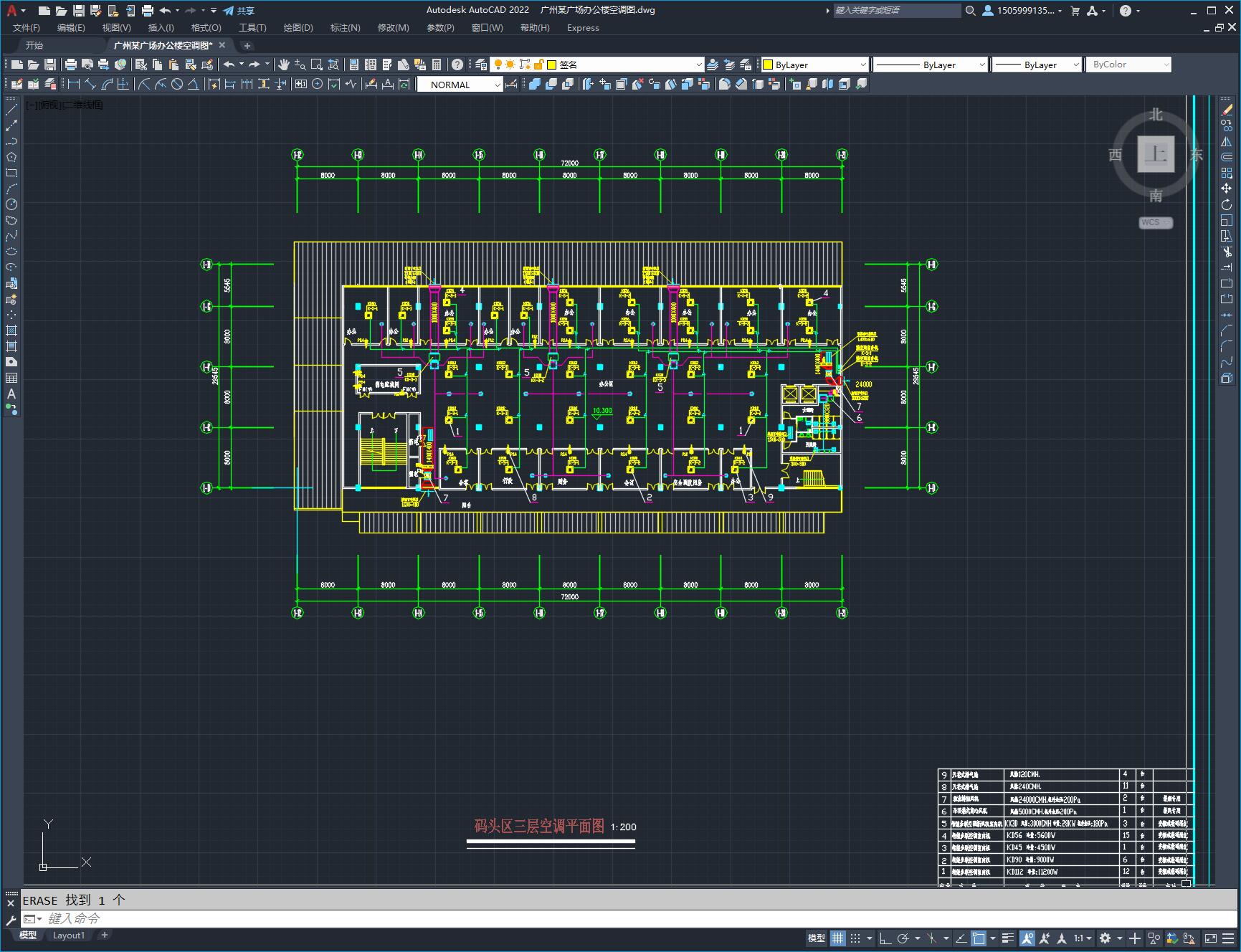Viewport: 1241px width, 952px height.
Task: Select the Multiline Text (A) tool
Action: tap(11, 394)
